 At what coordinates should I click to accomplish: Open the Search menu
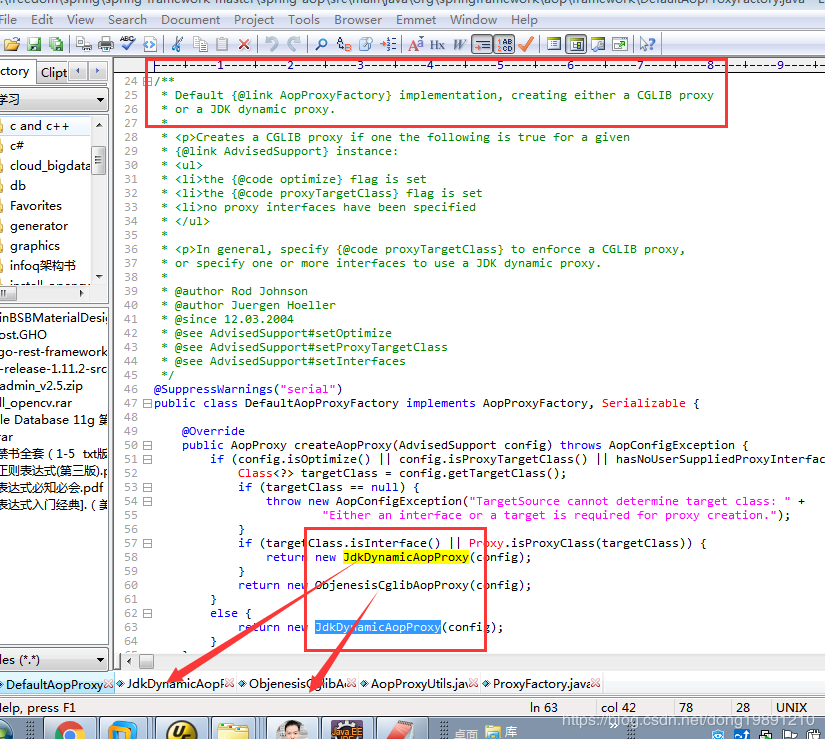click(x=127, y=20)
